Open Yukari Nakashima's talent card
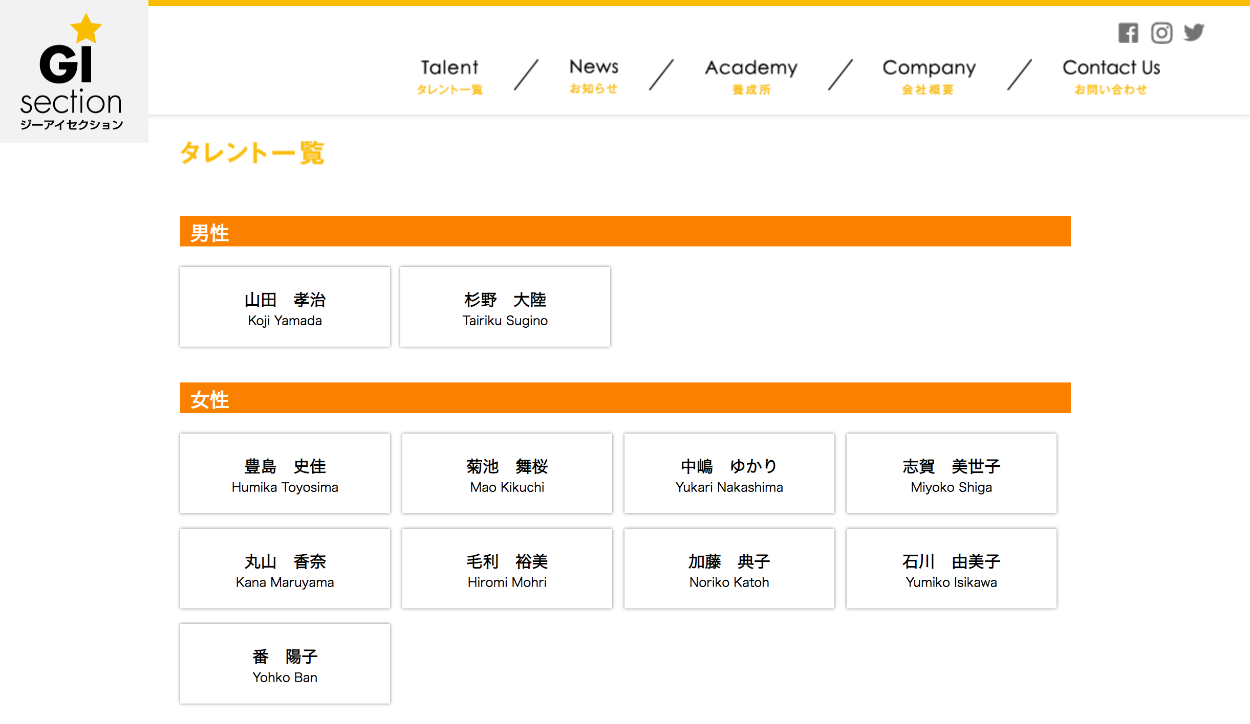 (x=729, y=474)
